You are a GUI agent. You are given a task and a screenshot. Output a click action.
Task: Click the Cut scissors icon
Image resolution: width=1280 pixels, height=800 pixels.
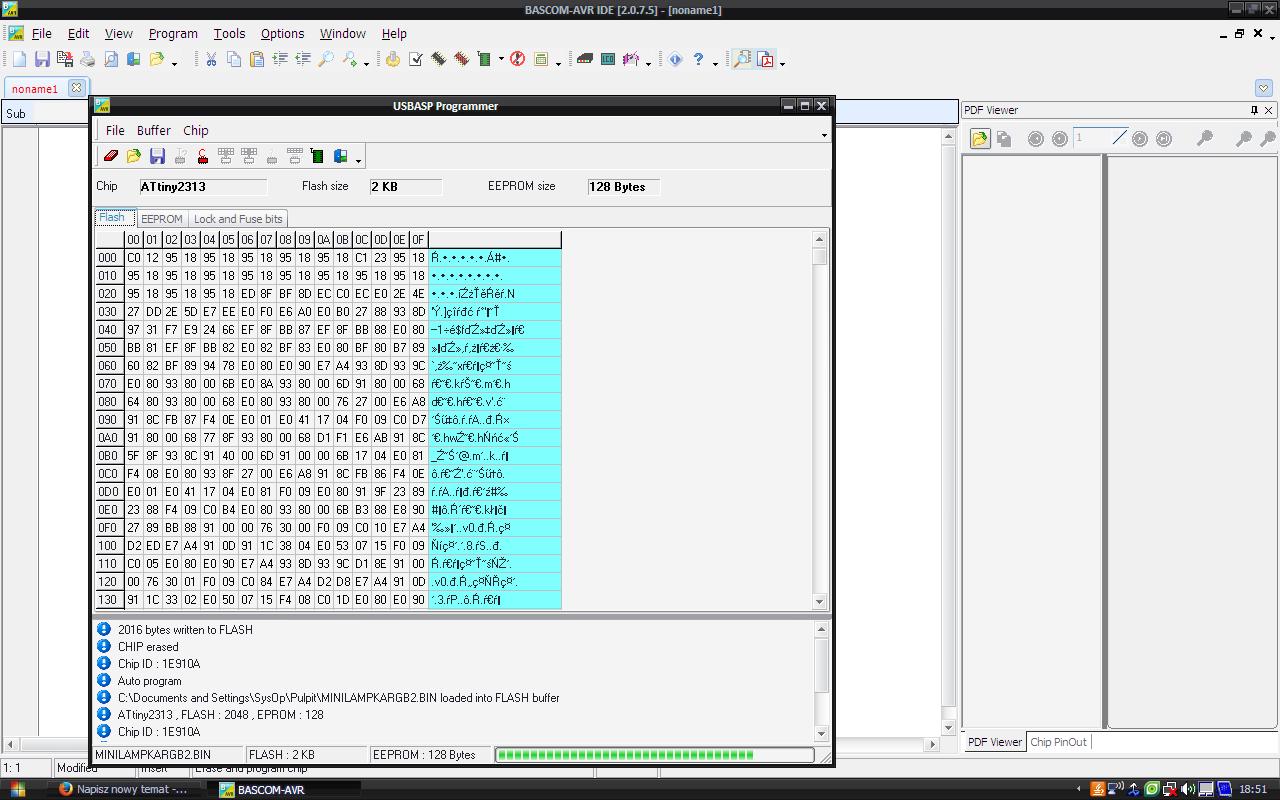[x=211, y=60]
